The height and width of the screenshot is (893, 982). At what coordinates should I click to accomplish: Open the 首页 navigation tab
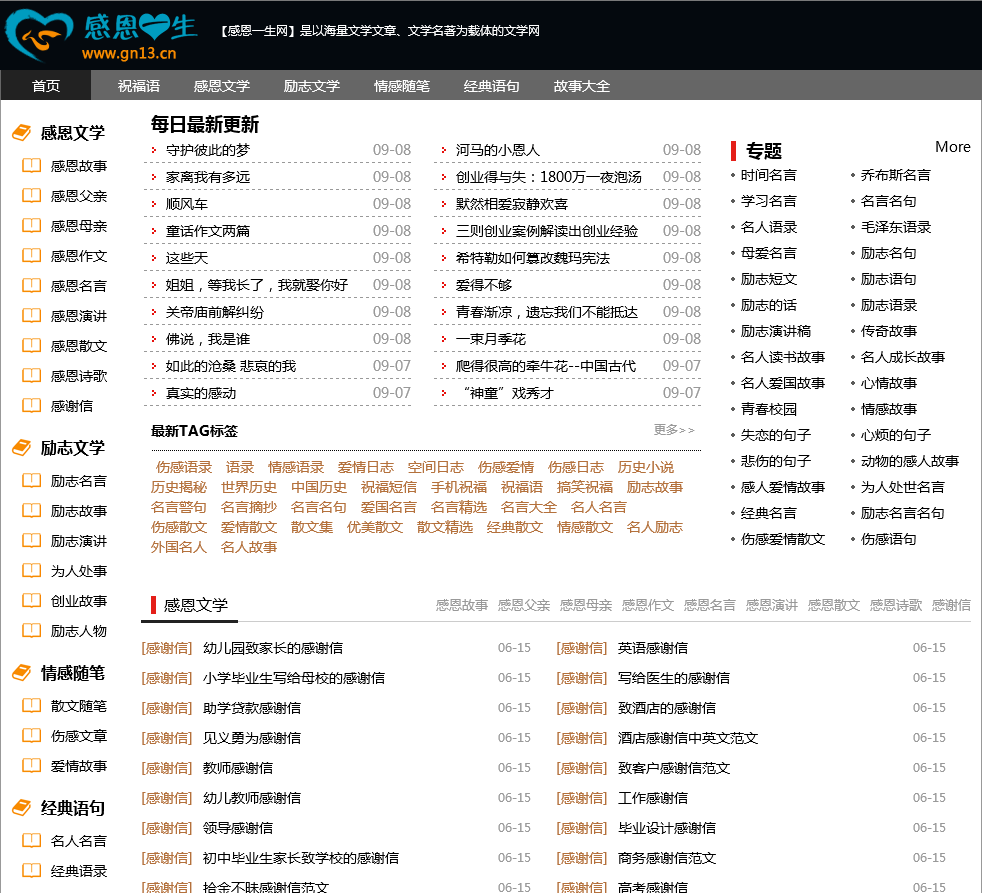46,86
